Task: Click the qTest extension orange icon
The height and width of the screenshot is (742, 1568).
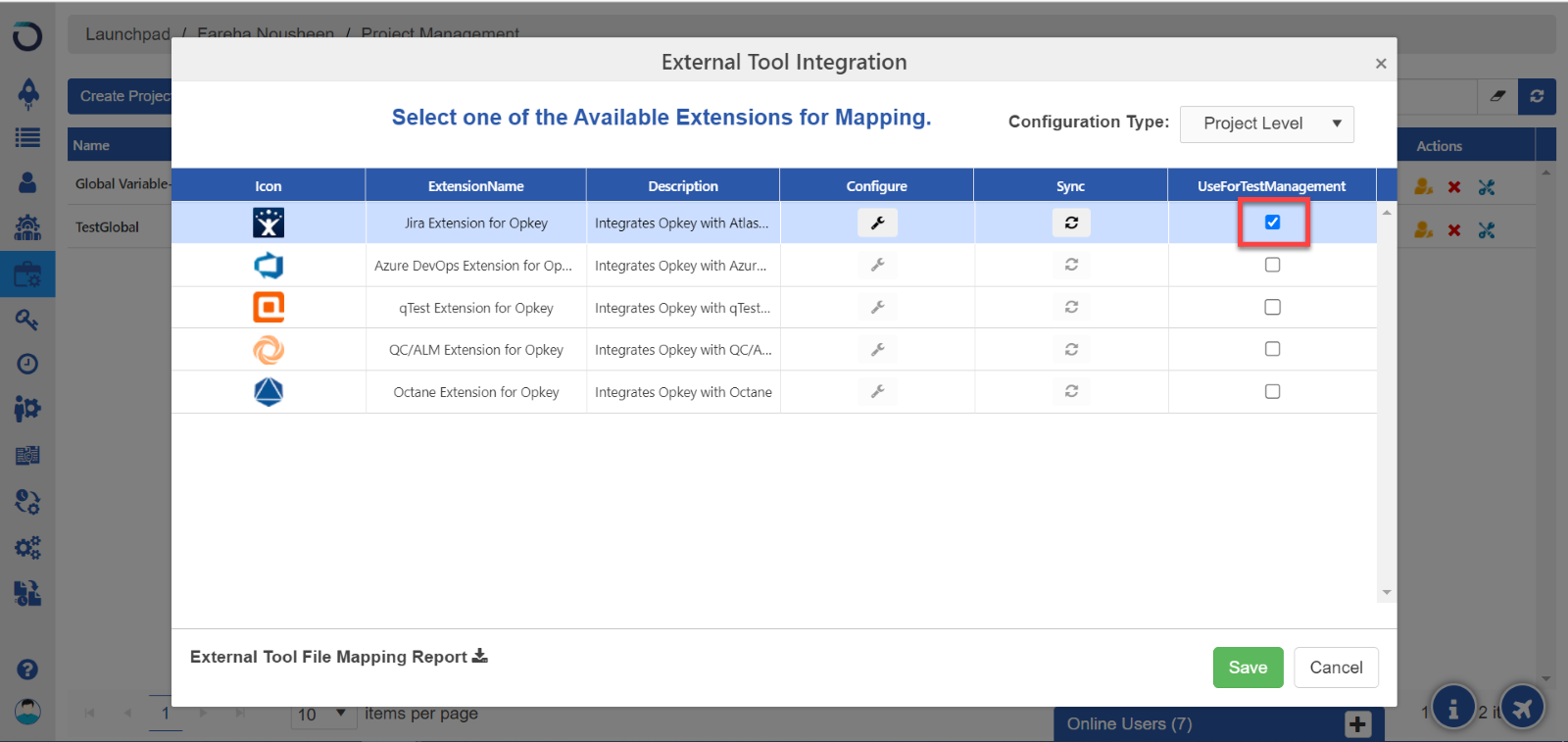Action: click(269, 308)
